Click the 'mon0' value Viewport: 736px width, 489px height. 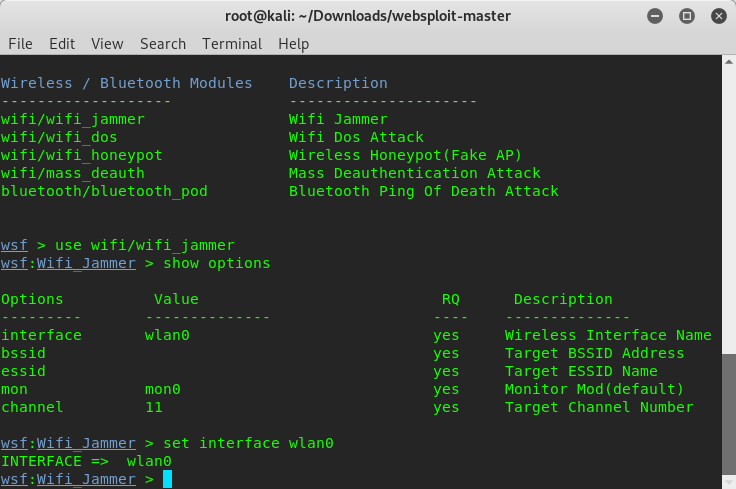(162, 389)
